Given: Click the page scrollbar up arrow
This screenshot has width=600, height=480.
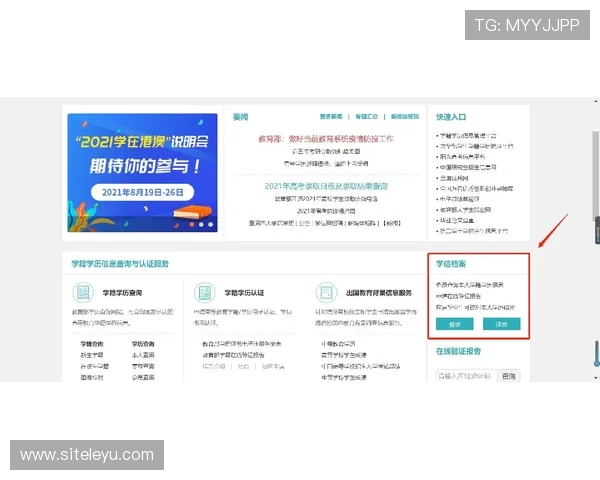Looking at the screenshot, I should coord(596,101).
